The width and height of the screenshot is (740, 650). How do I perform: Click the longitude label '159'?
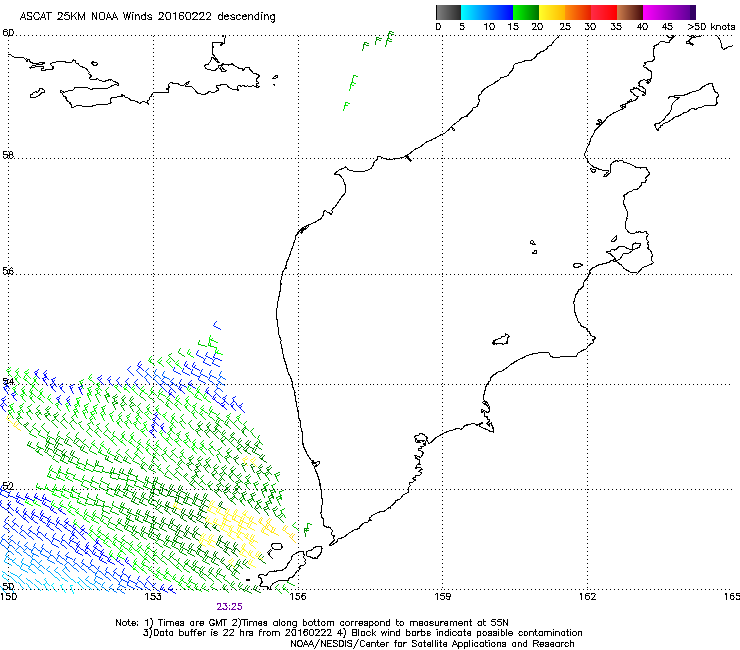coord(442,597)
